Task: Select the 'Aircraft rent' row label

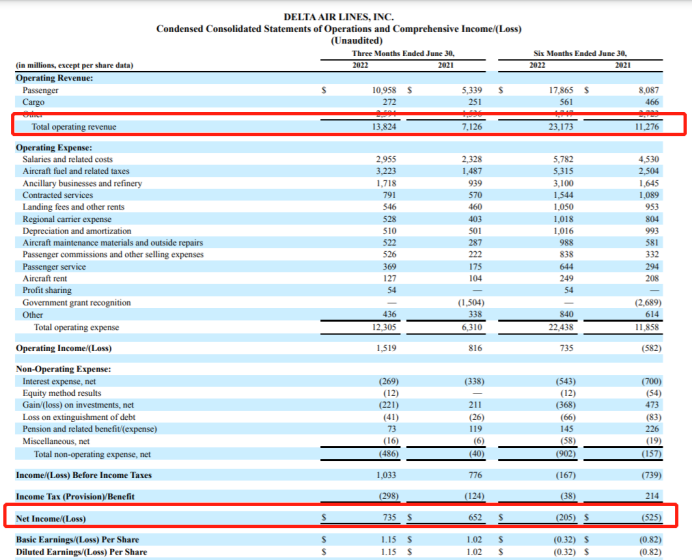Action: 45,278
